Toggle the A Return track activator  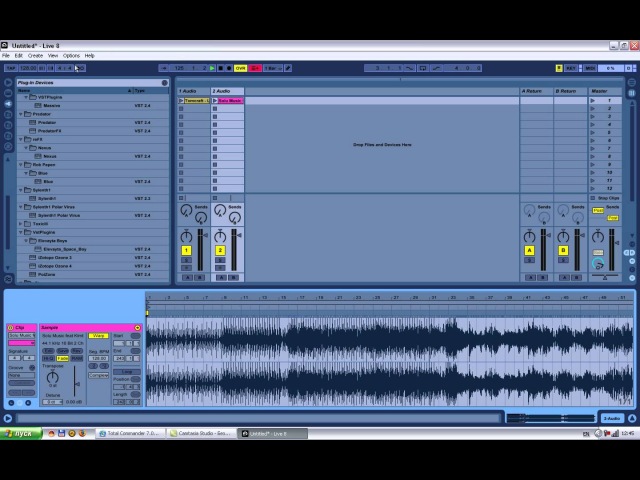pyautogui.click(x=529, y=251)
